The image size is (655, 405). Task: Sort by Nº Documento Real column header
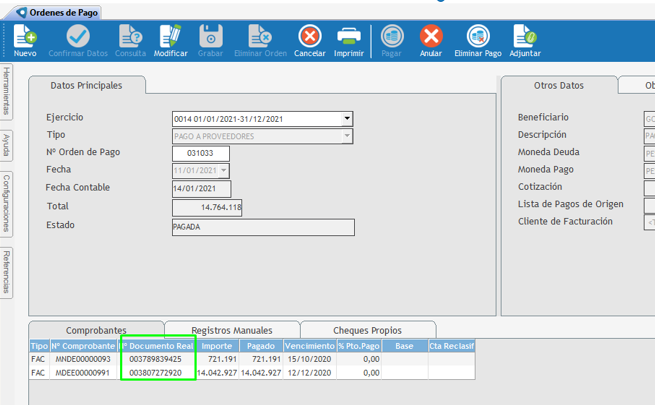156,346
